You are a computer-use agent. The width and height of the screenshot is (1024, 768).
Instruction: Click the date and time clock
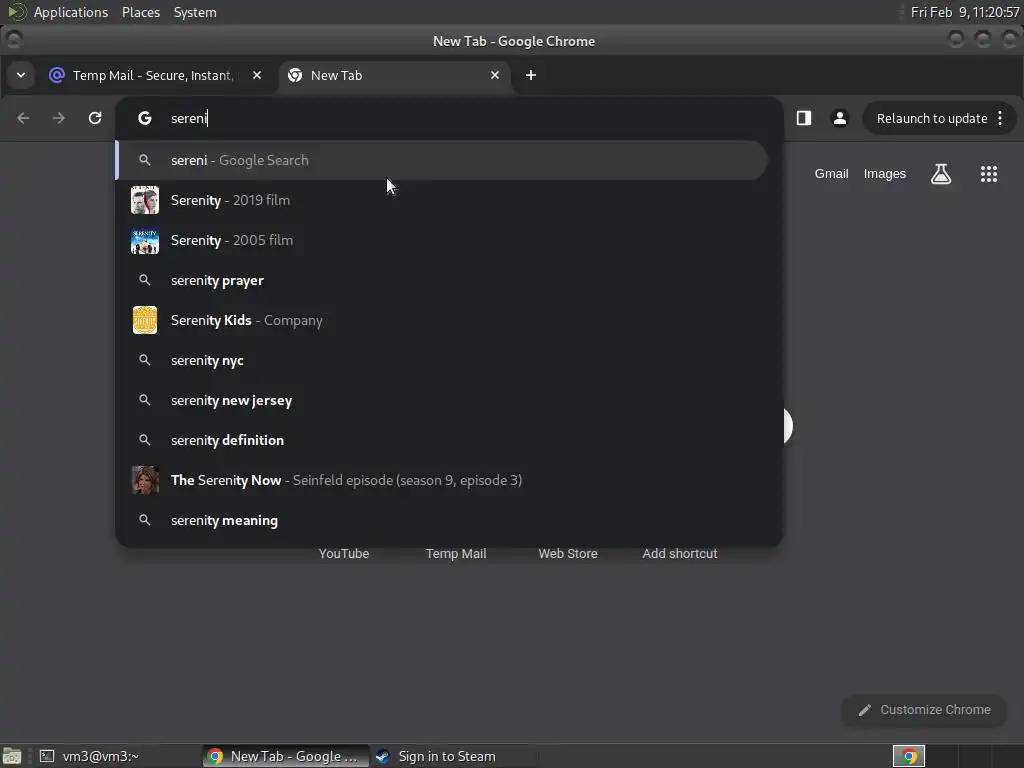click(965, 12)
